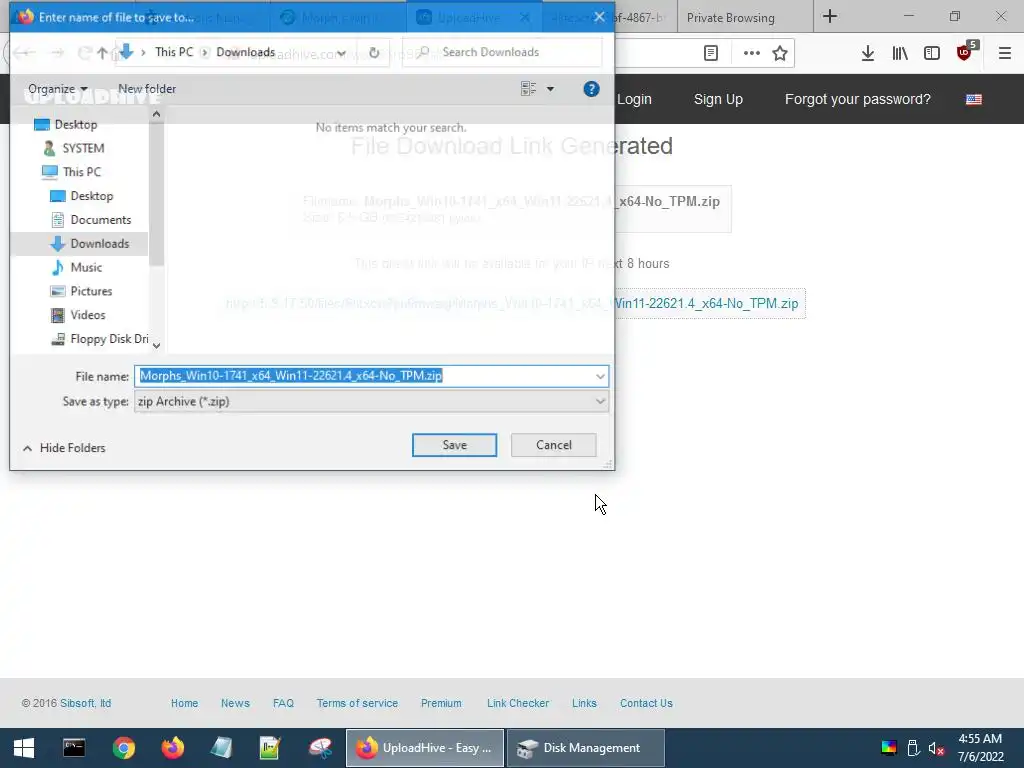The width and height of the screenshot is (1024, 768).
Task: Open address path history dropdown
Action: pos(342,52)
